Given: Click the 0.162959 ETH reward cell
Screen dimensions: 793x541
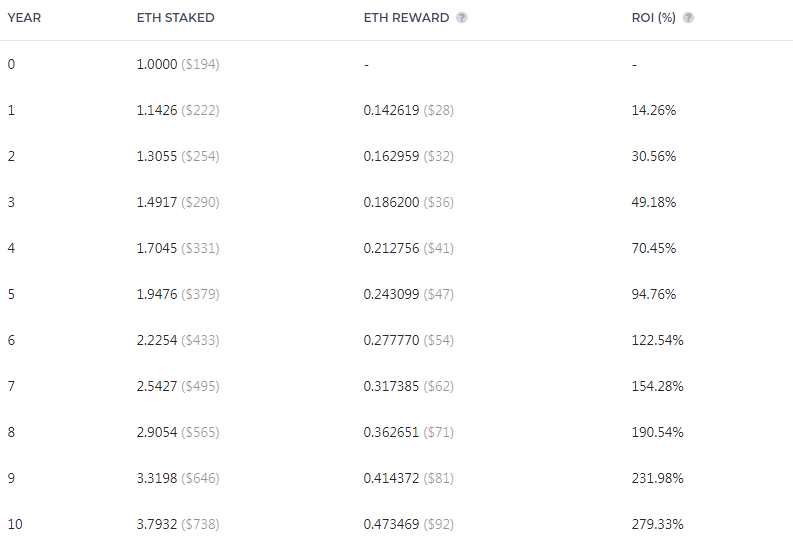Looking at the screenshot, I should point(392,156).
